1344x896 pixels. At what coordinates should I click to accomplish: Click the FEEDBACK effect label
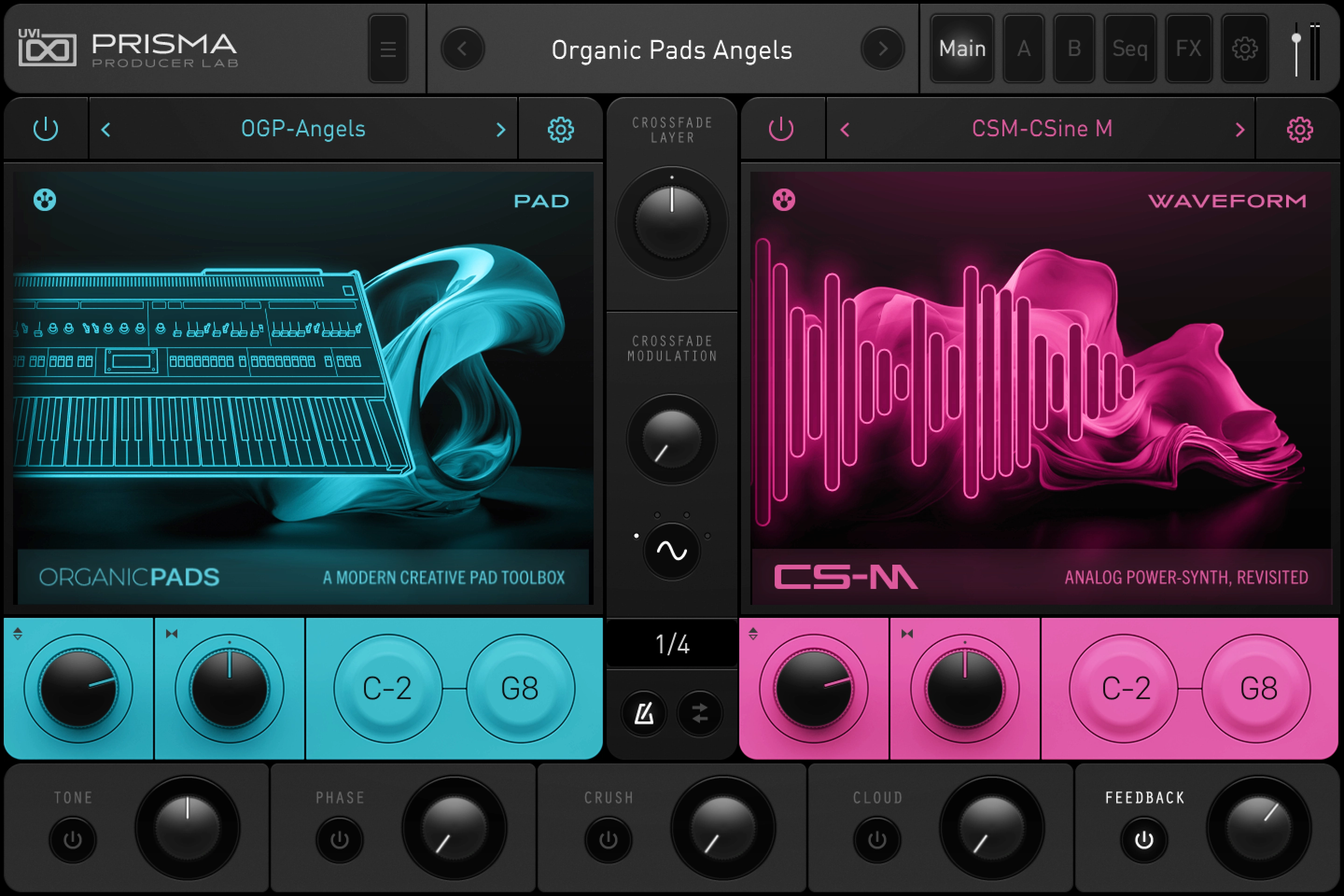click(x=1145, y=798)
